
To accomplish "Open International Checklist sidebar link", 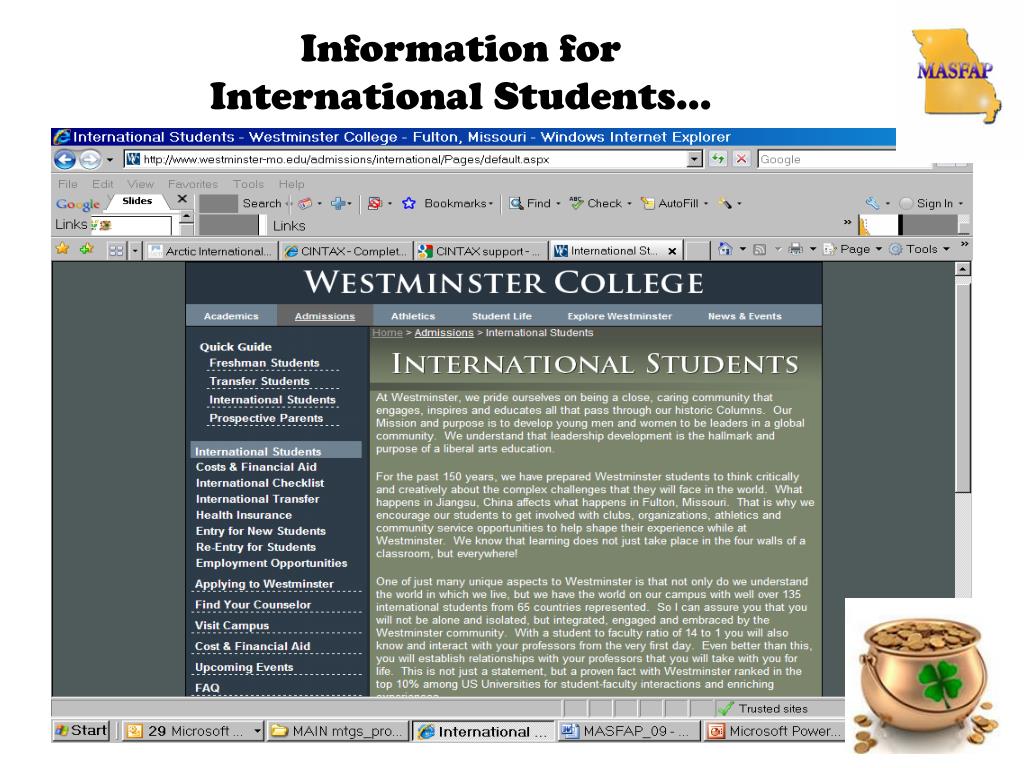I will (260, 483).
